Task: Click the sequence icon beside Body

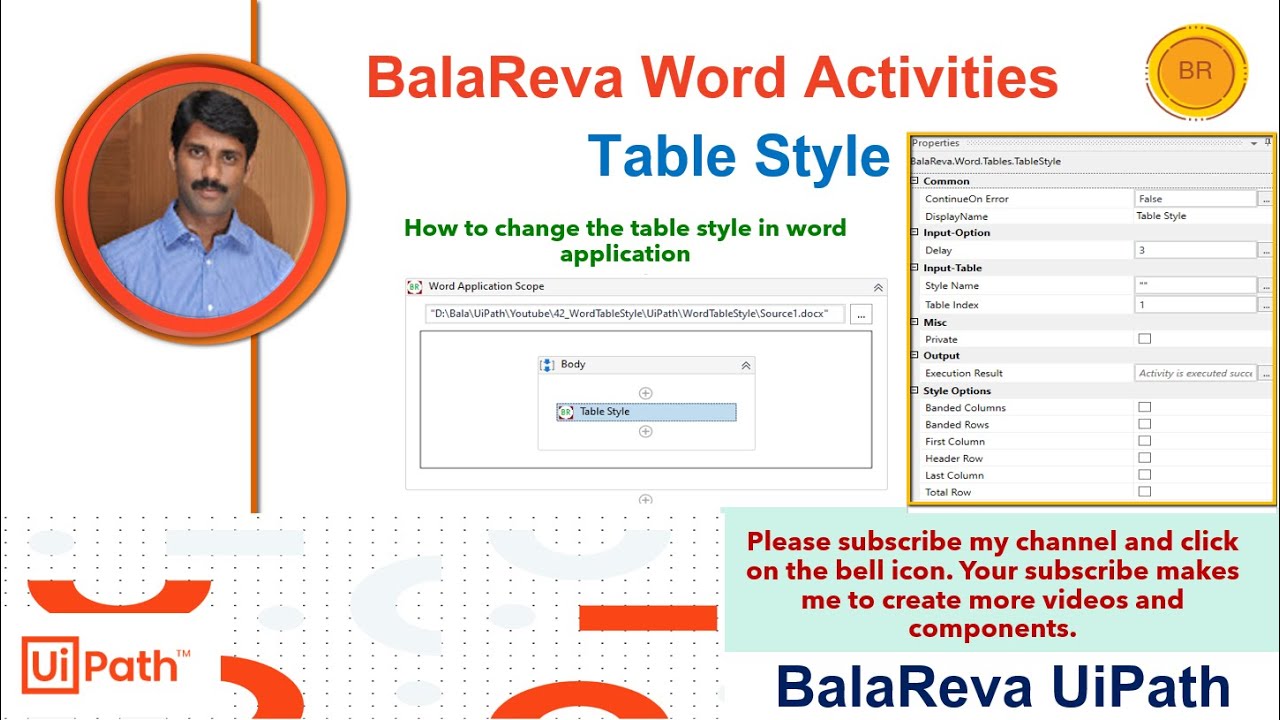Action: (x=547, y=365)
